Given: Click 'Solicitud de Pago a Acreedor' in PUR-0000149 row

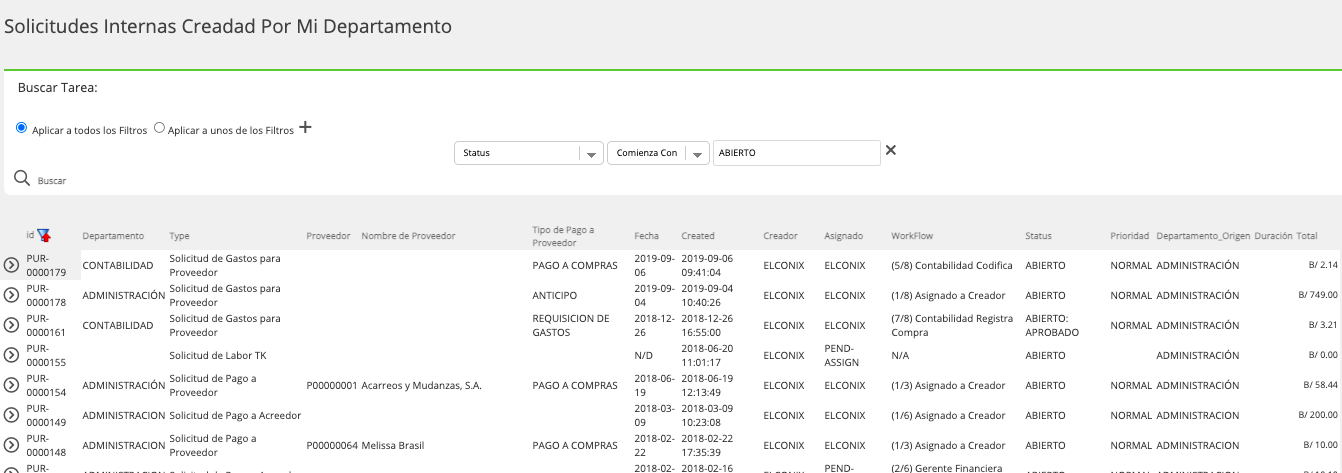Looking at the screenshot, I should (x=235, y=415).
